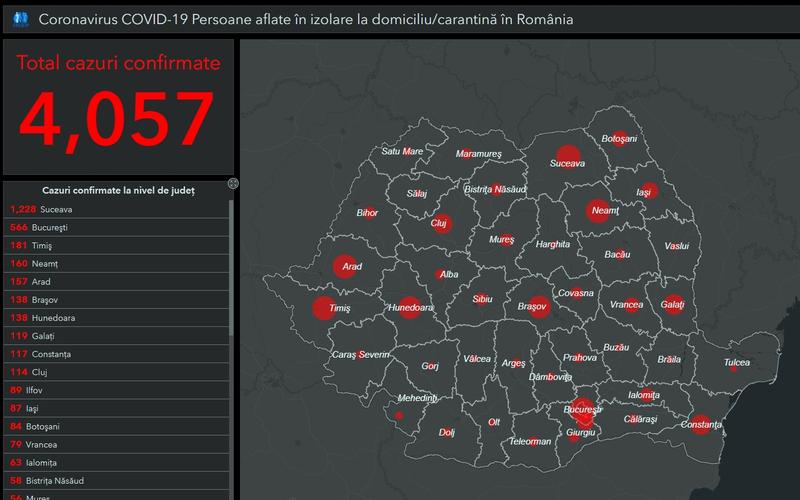800x500 pixels.
Task: Click the Iași red marker on map
Action: point(649,191)
